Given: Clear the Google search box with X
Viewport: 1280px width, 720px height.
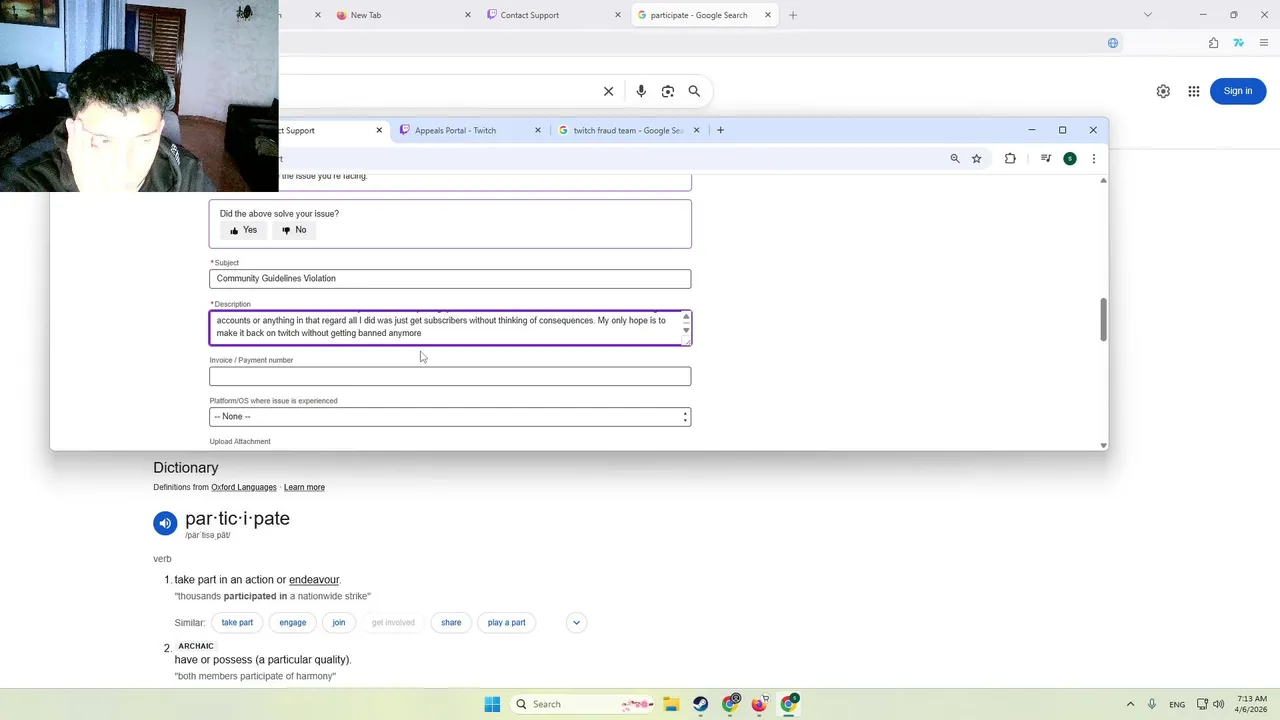Looking at the screenshot, I should pyautogui.click(x=608, y=91).
